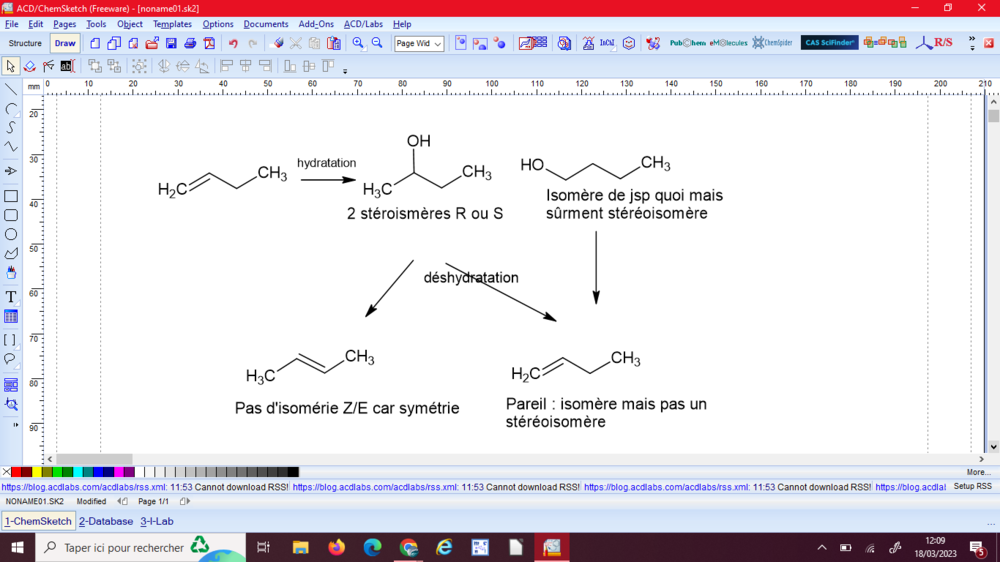Click the Undo arrow icon
The image size is (1000, 562).
233,43
